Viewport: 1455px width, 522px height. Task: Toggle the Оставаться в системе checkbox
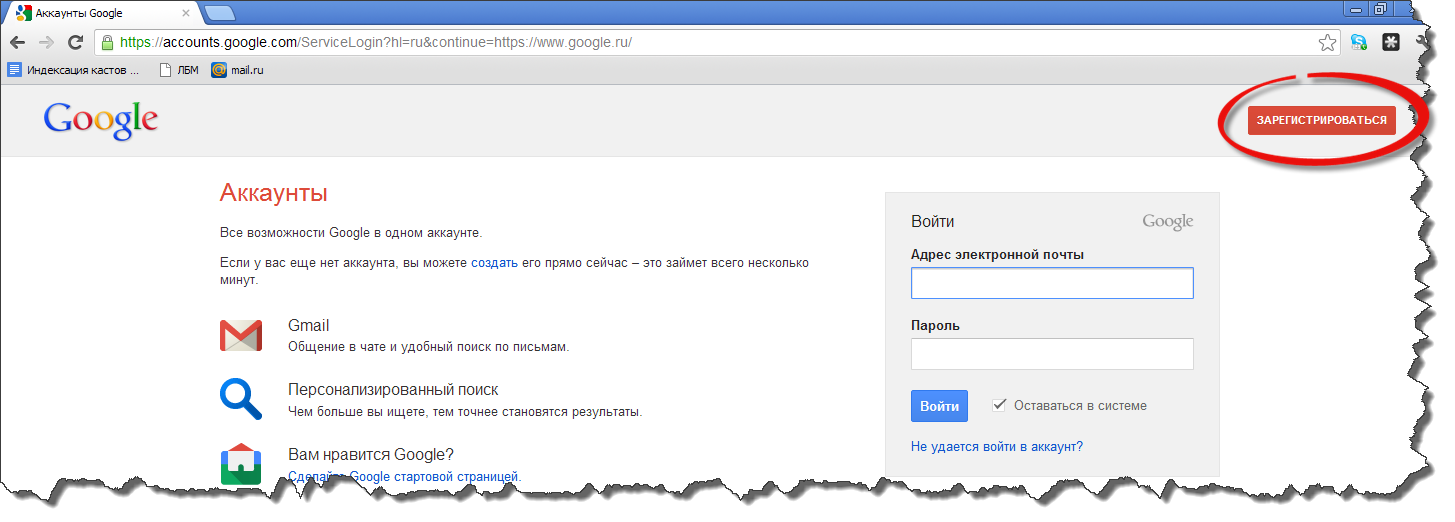(x=999, y=405)
